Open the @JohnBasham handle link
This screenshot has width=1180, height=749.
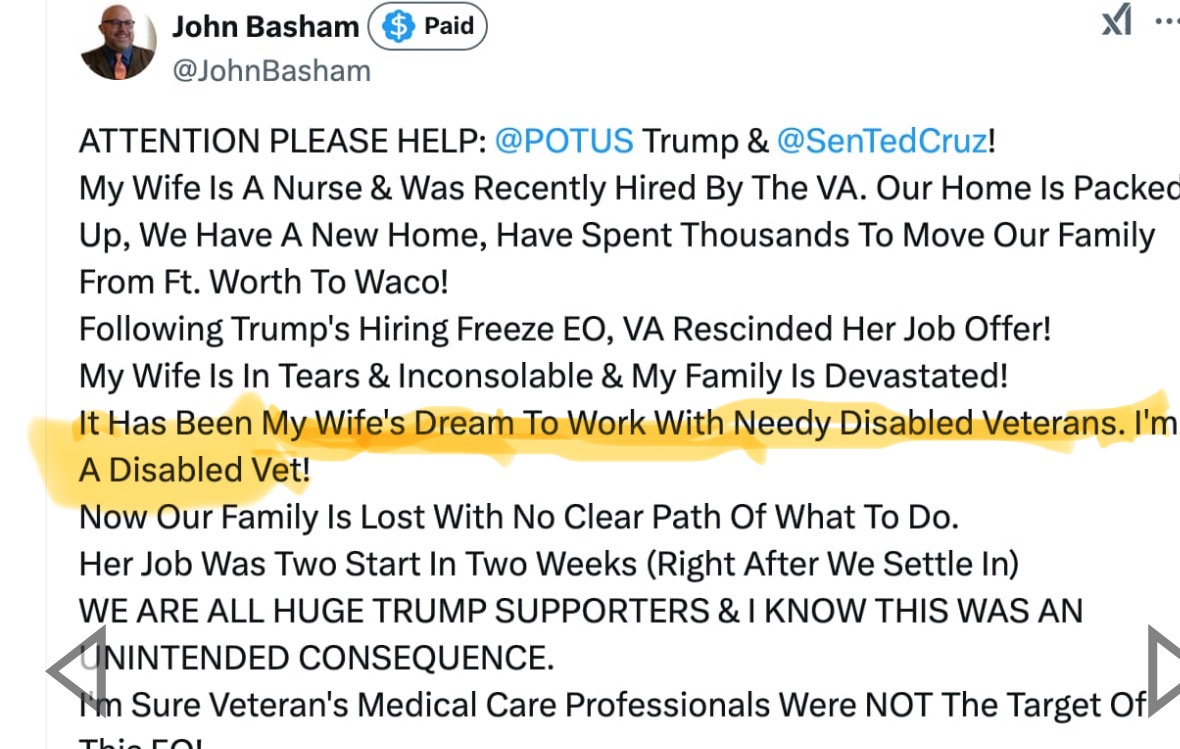pyautogui.click(x=272, y=71)
